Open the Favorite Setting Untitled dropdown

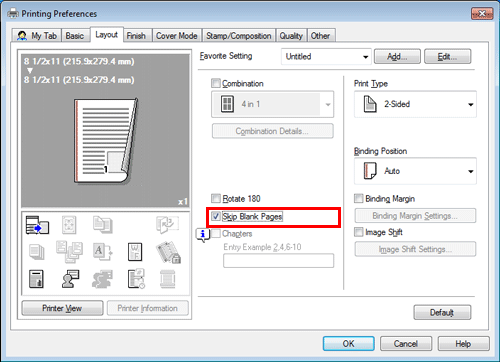point(326,57)
